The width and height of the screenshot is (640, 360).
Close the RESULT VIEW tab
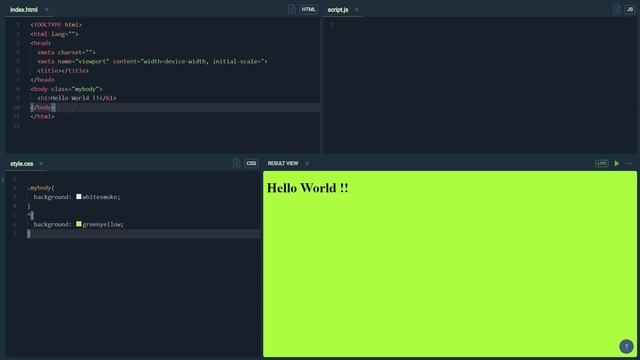[307, 164]
